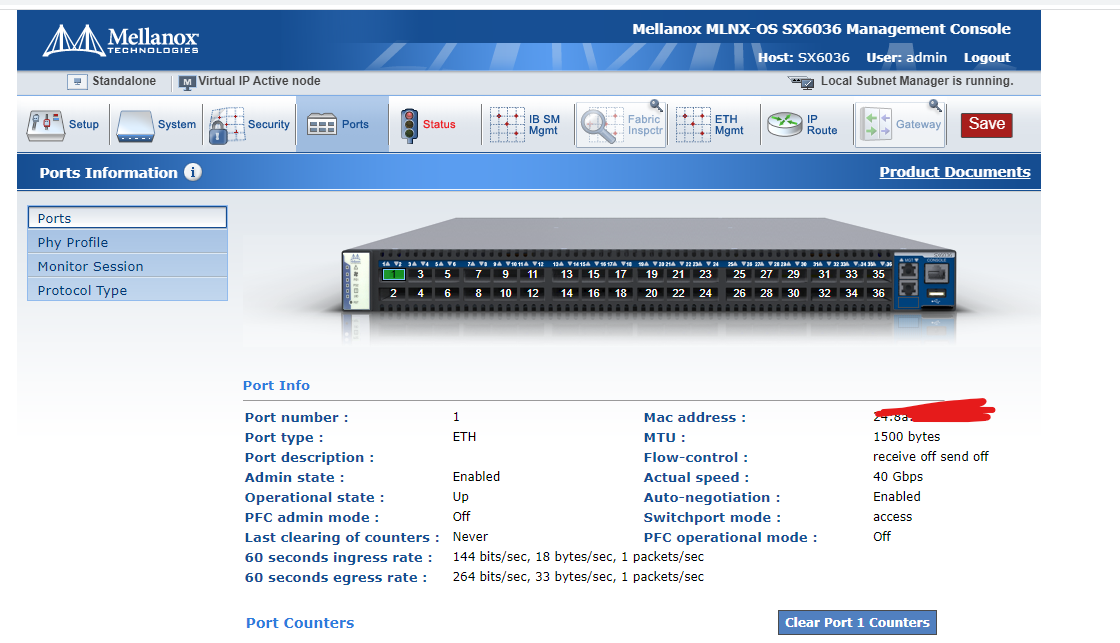
Task: Click the Mellanox Technologies logo
Action: pos(121,40)
